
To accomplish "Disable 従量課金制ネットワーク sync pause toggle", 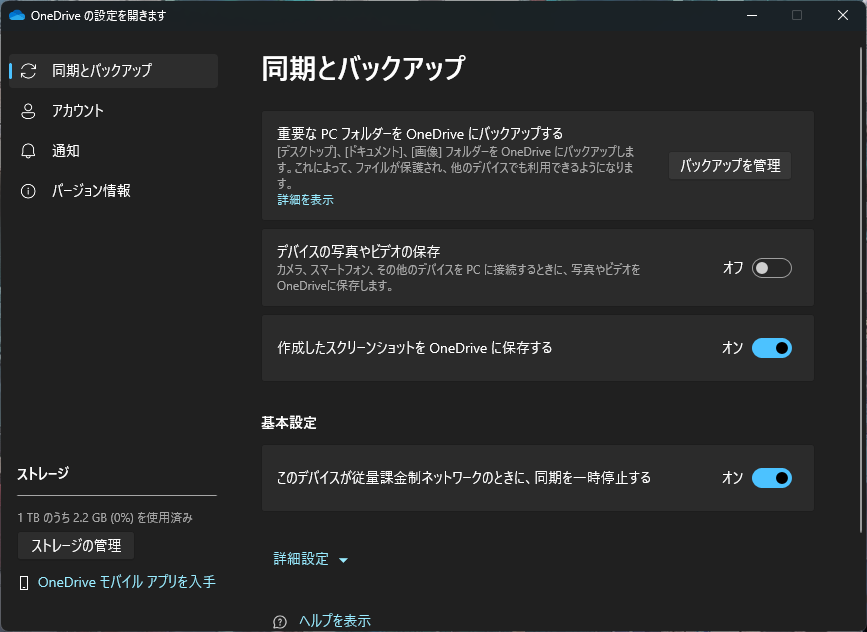I will click(771, 478).
